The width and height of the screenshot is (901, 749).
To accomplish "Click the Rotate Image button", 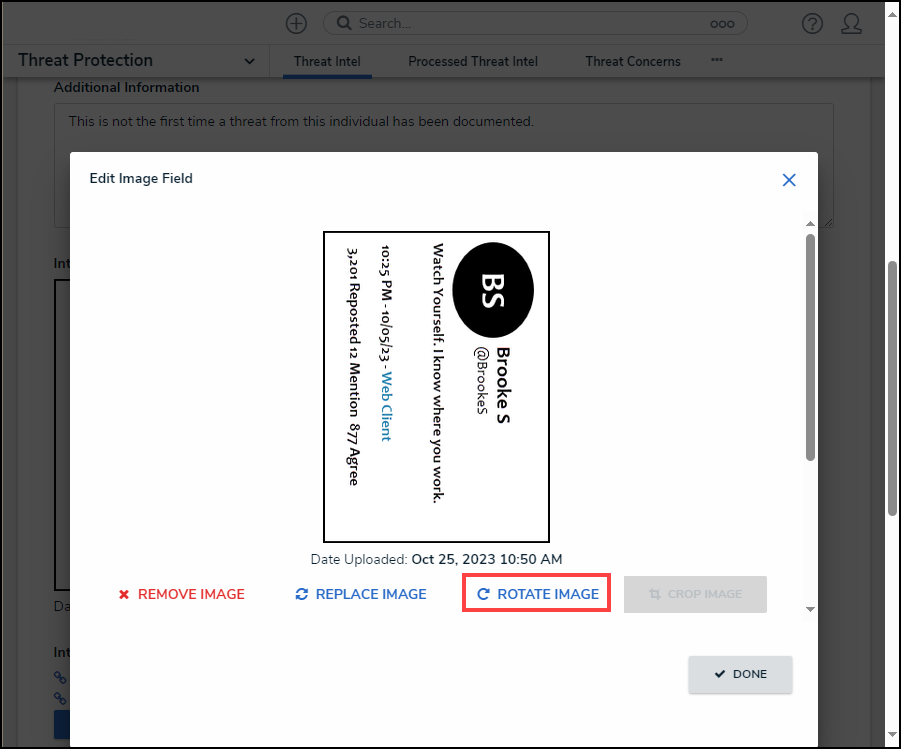I will click(536, 593).
